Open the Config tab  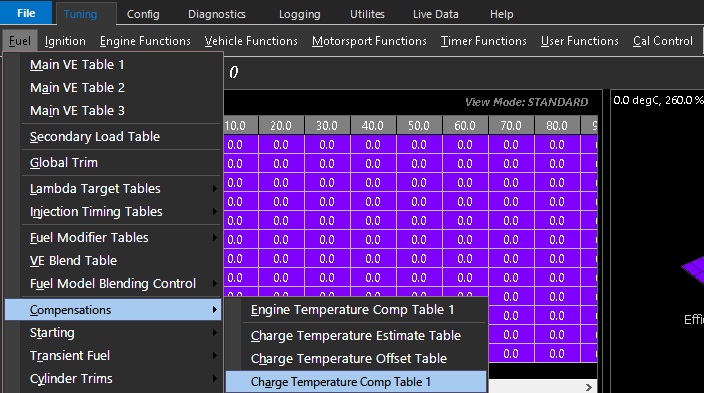[143, 14]
